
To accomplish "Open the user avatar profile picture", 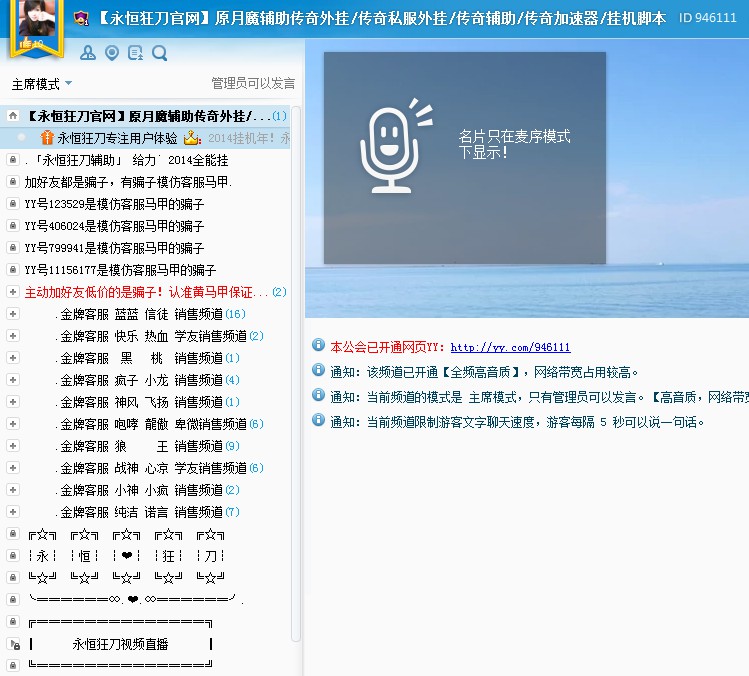I will [x=37, y=19].
